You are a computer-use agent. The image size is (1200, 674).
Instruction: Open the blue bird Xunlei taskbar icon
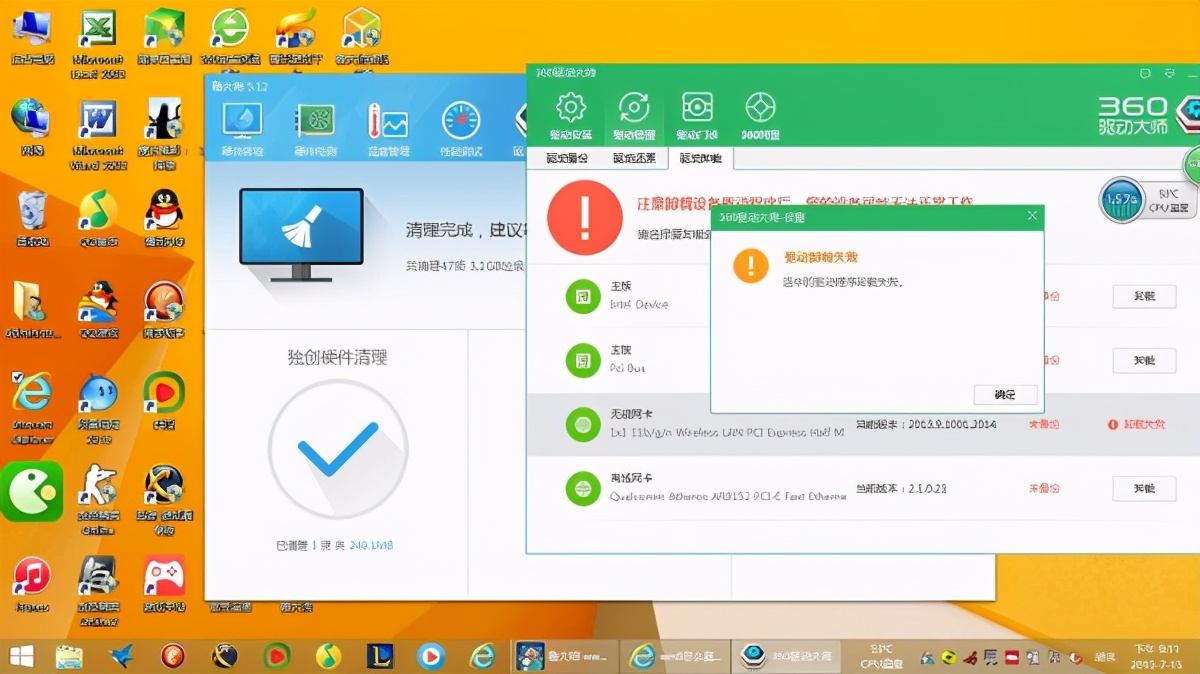click(x=121, y=656)
